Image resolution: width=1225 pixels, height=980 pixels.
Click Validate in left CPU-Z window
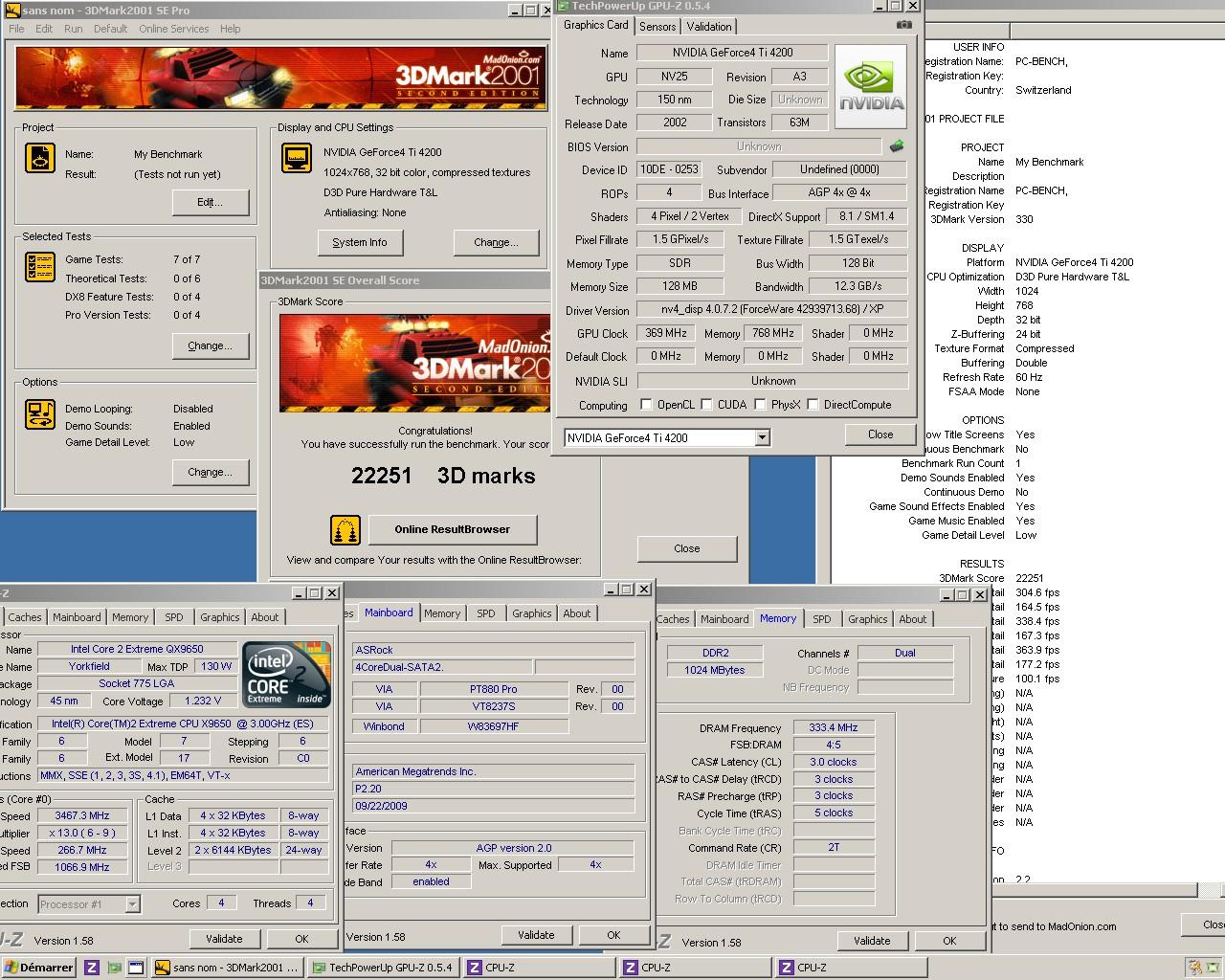point(224,939)
